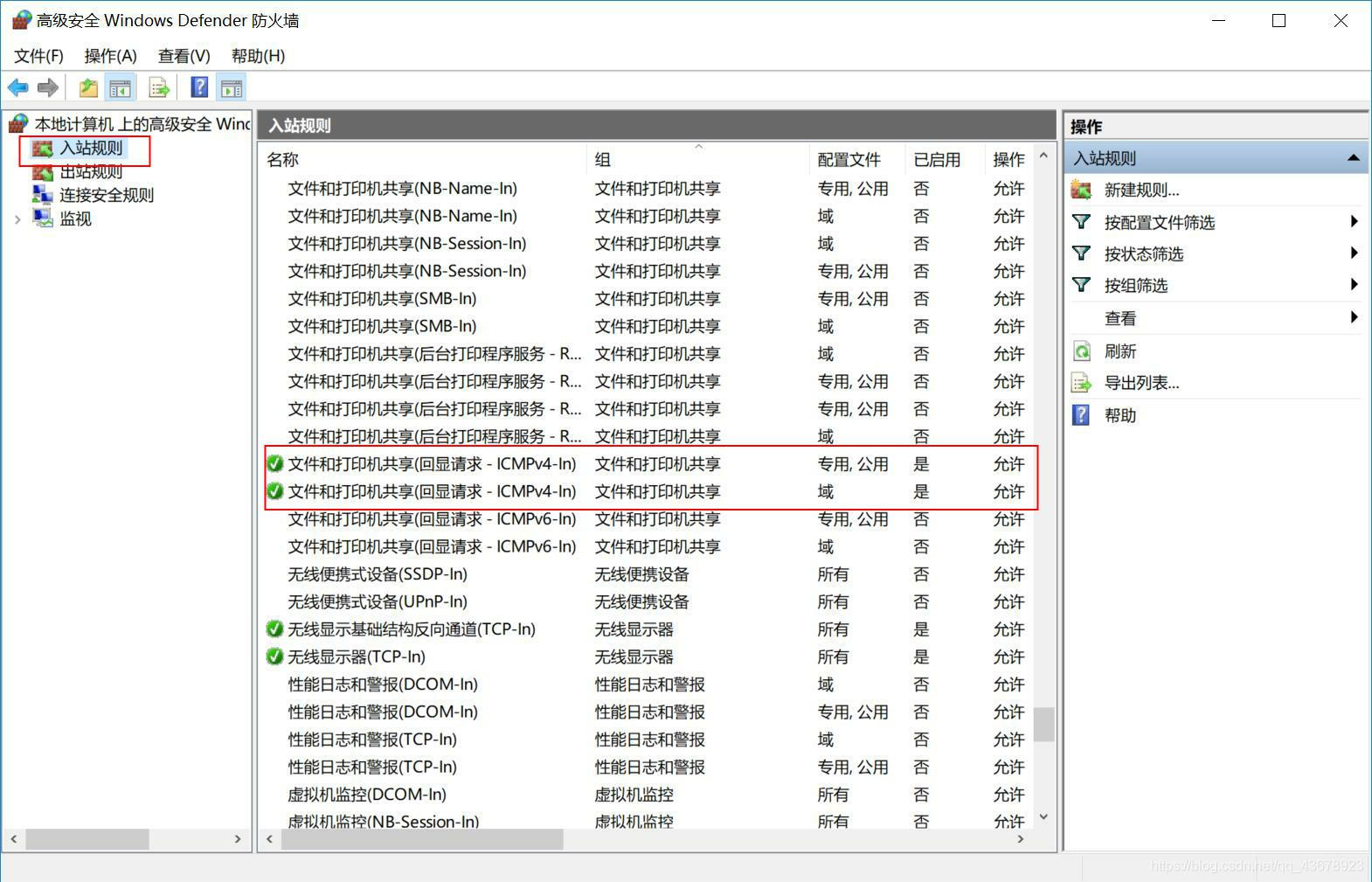Click the Back arrow toolbar icon
1372x882 pixels.
pos(17,87)
